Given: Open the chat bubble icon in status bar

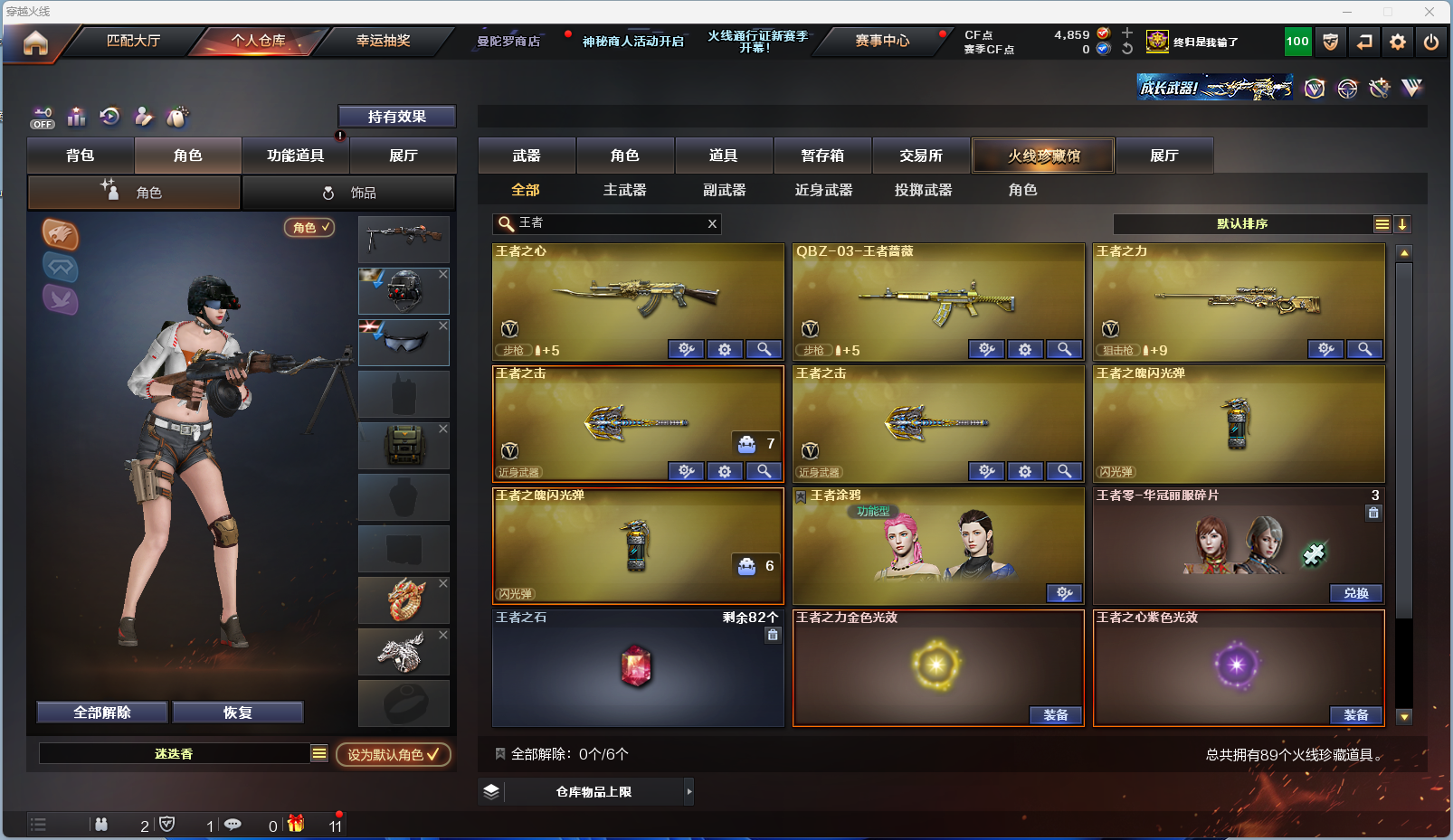Looking at the screenshot, I should click(x=233, y=825).
